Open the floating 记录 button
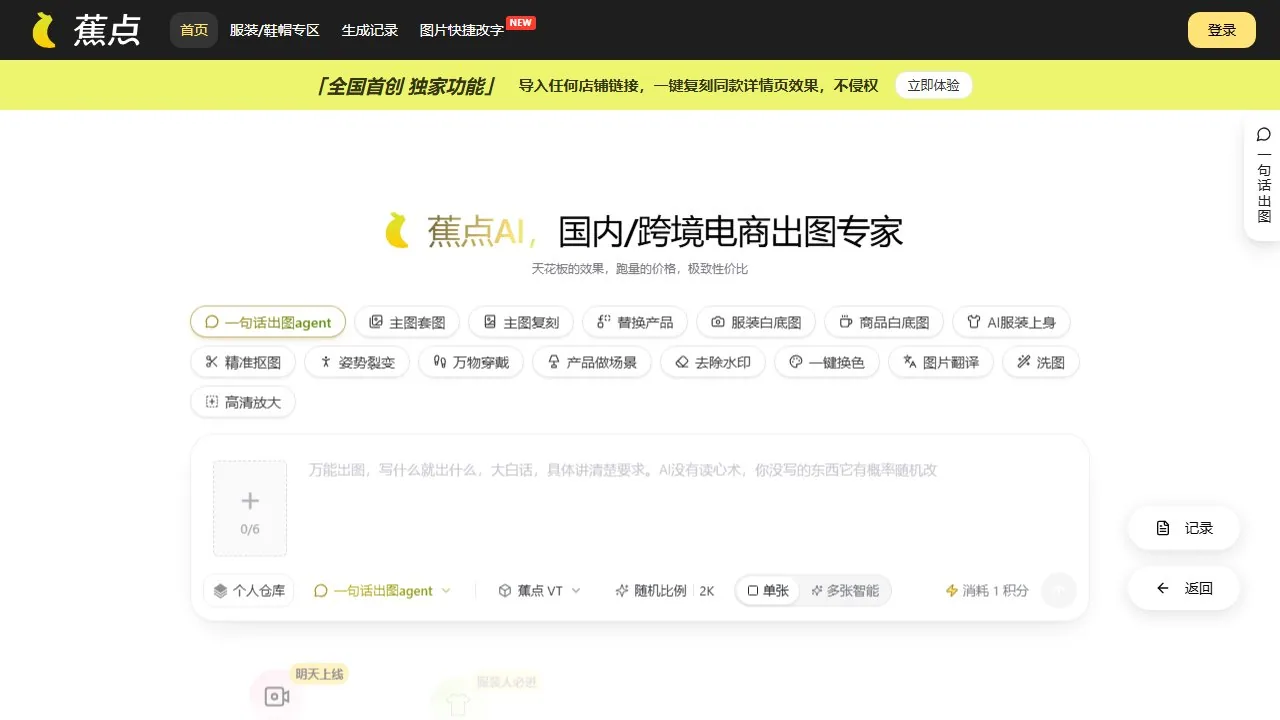 [x=1184, y=528]
